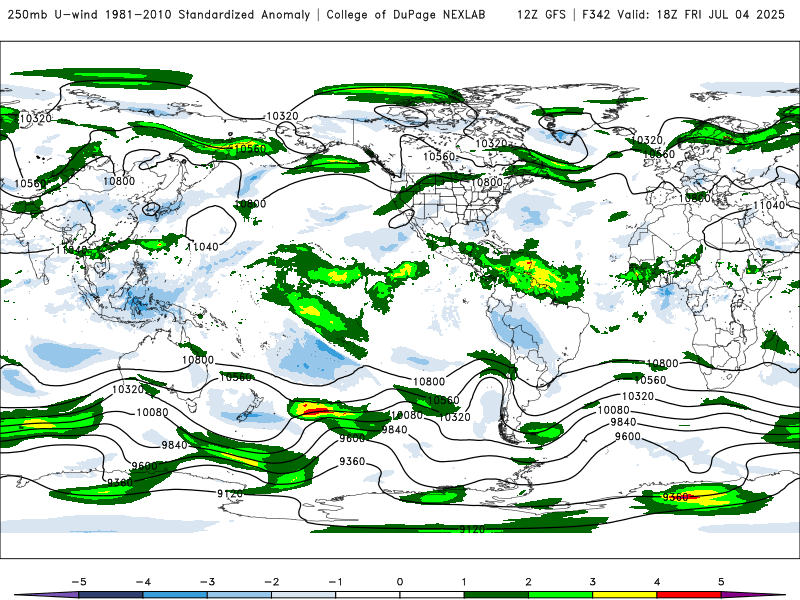Viewport: 800px width, 600px height.
Task: Click the medium blue swatch between -4 and -3
Action: [x=175, y=595]
